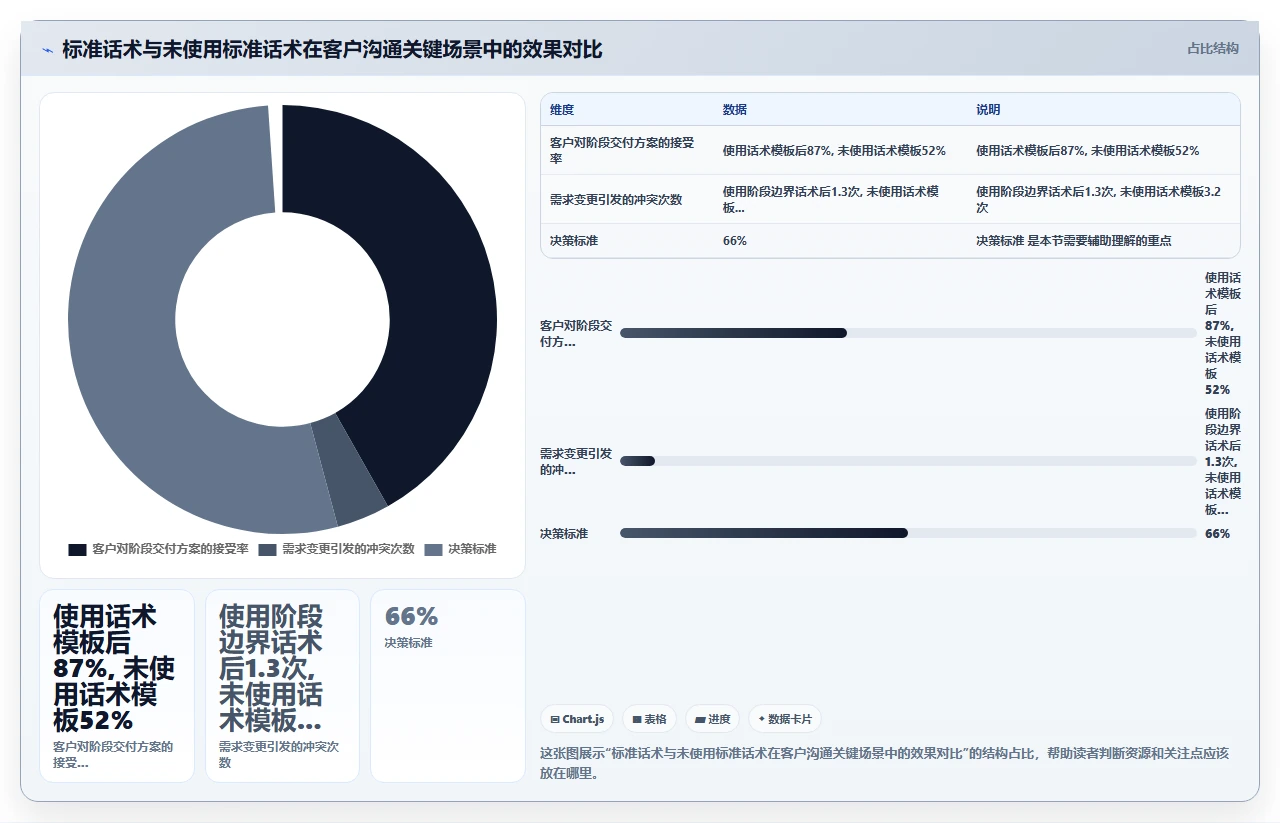Click the 进度 chip

point(712,719)
